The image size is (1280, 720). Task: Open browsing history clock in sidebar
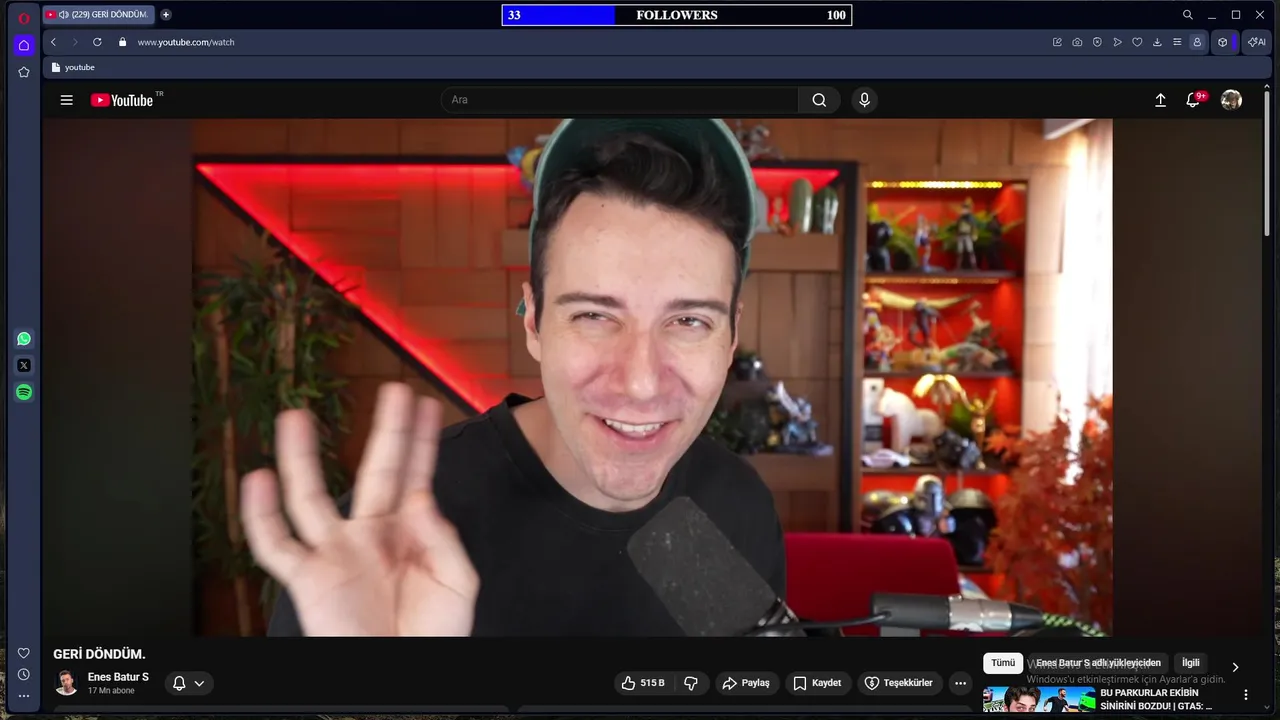click(24, 675)
